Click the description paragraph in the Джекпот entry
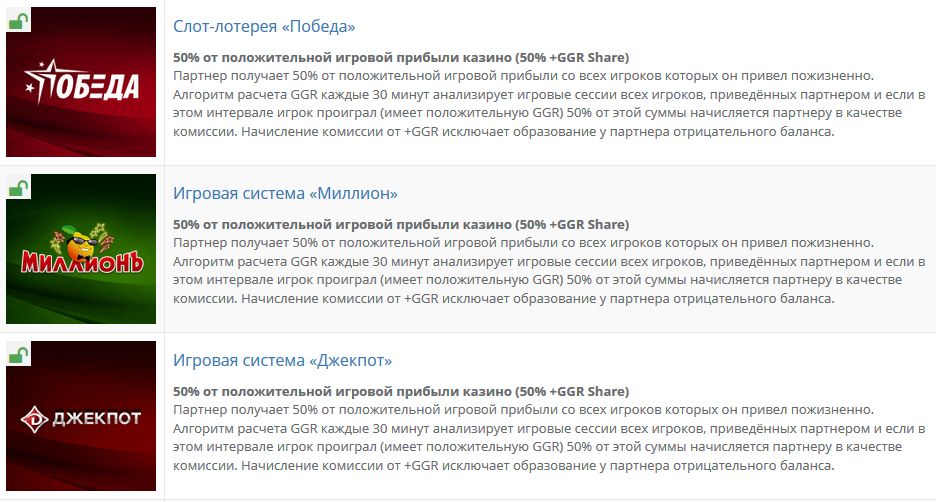This screenshot has height=502, width=936. [x=548, y=438]
